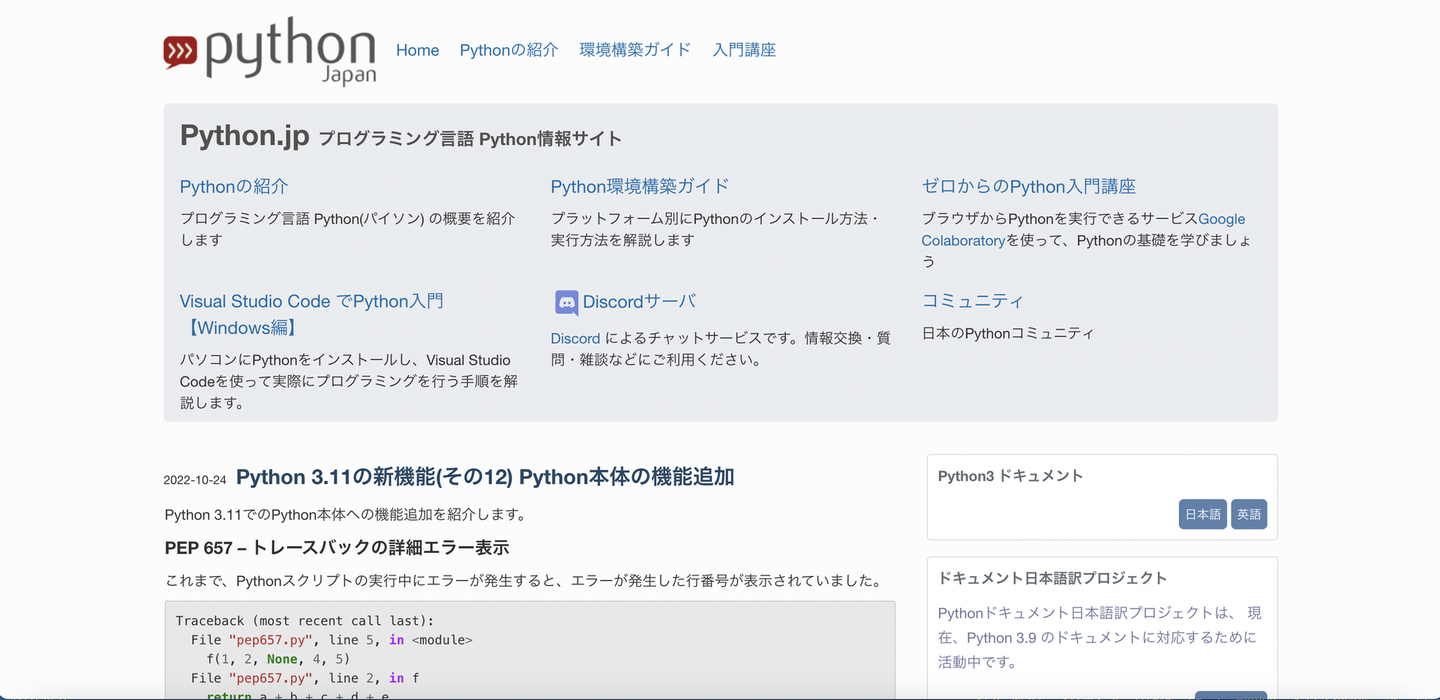Open the コミュニティ link
This screenshot has width=1440, height=700.
pyautogui.click(x=972, y=302)
